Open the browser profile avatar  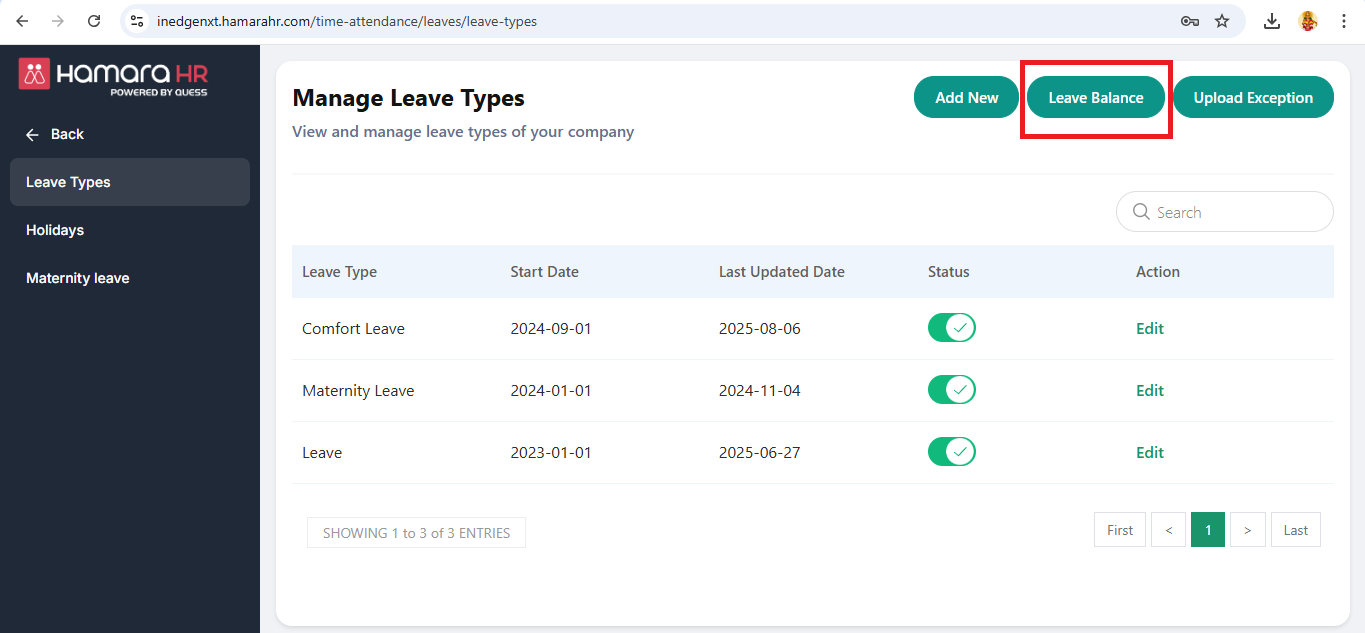pos(1308,21)
